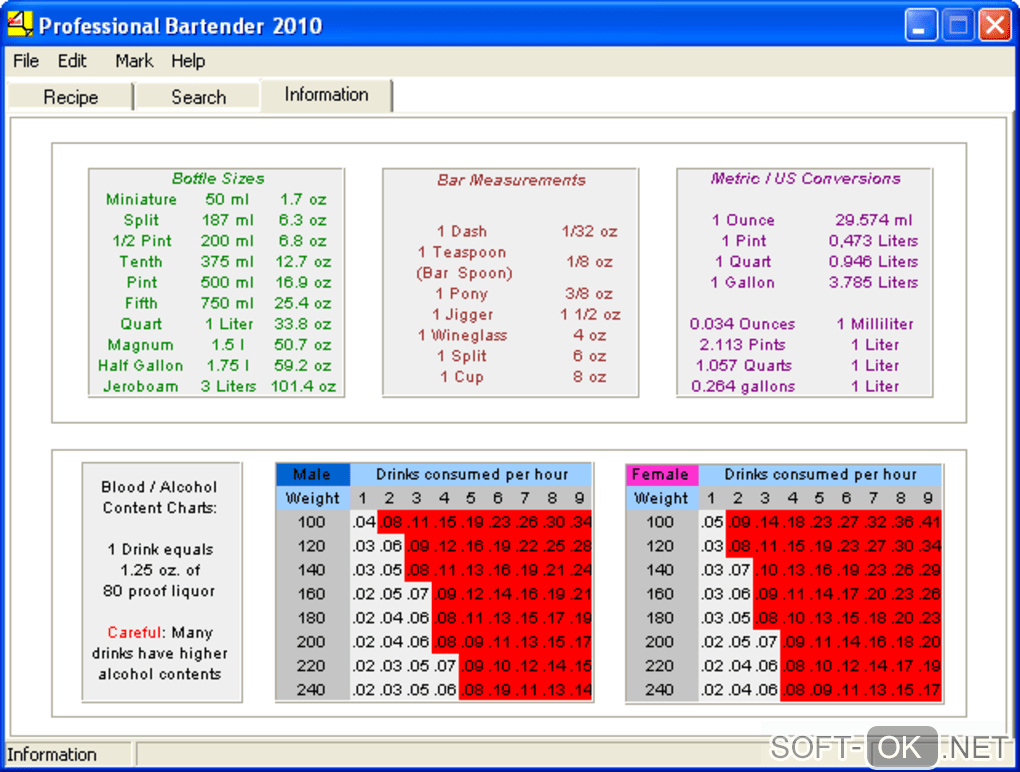
Task: Switch to the Search tab
Action: [198, 97]
